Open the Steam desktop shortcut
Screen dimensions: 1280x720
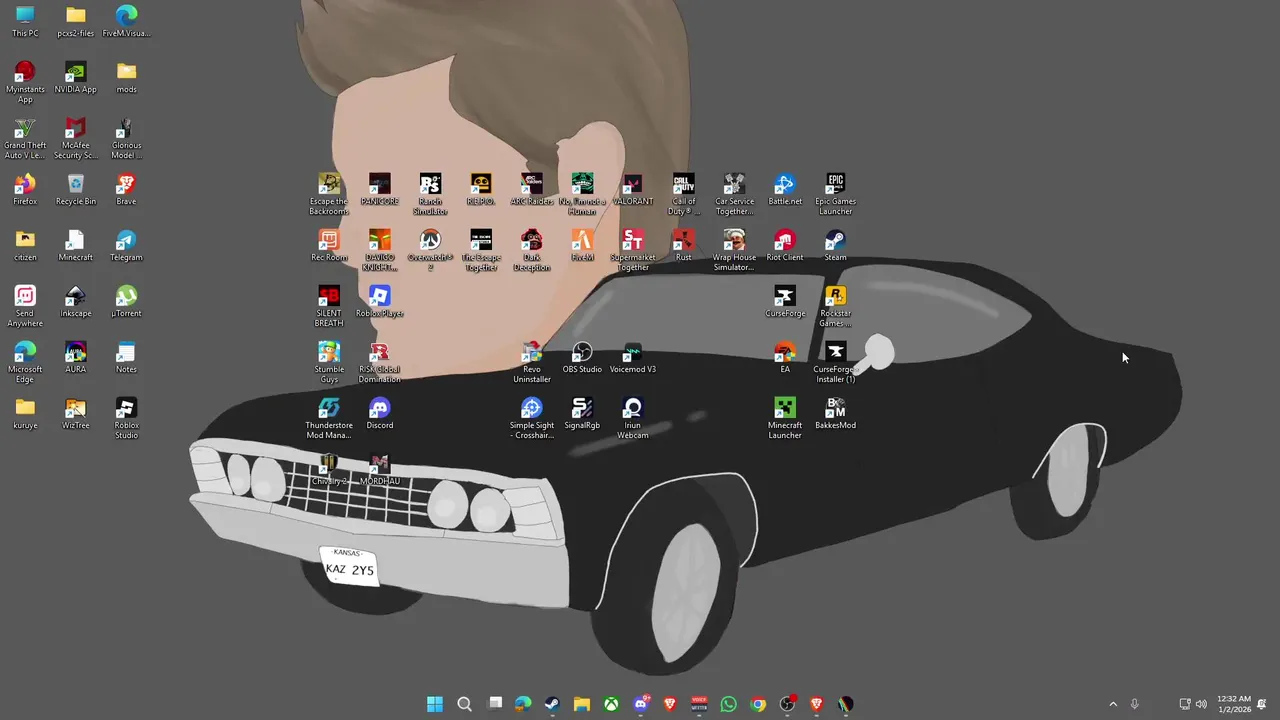click(835, 245)
